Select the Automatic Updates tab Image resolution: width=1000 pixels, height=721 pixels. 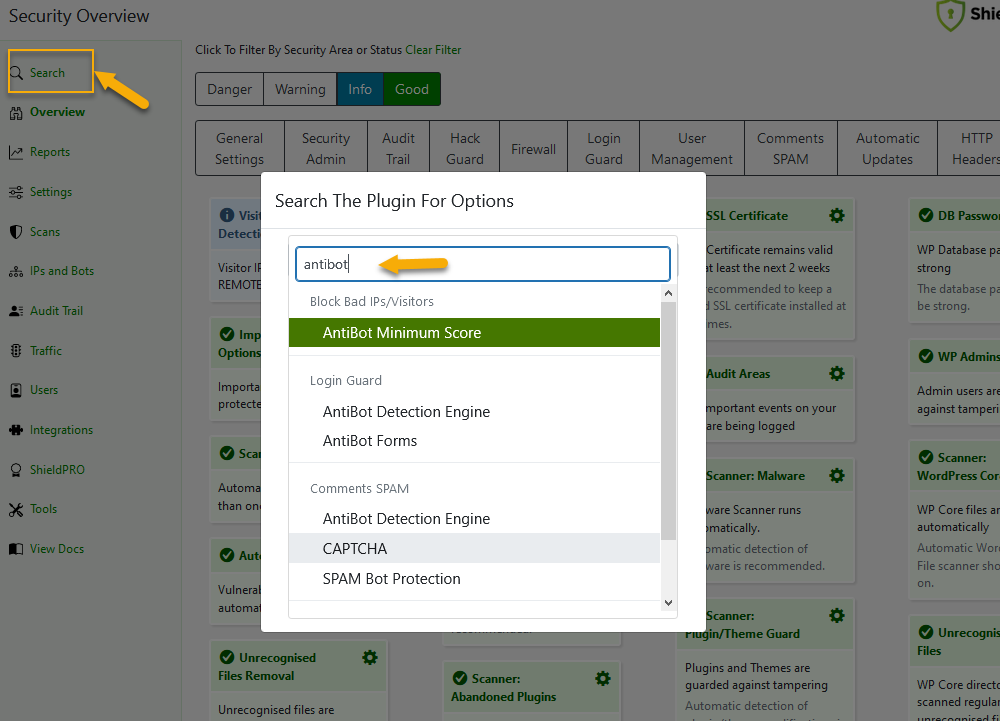(887, 148)
